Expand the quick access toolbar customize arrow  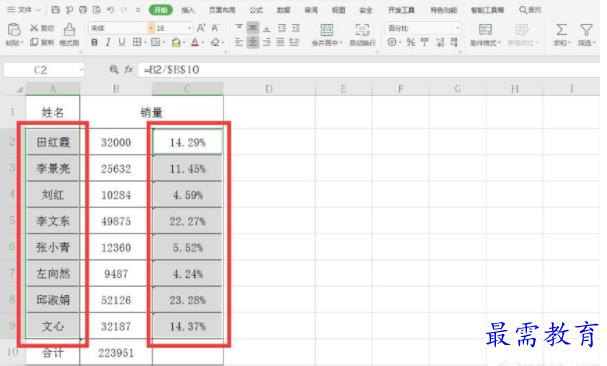(x=138, y=10)
